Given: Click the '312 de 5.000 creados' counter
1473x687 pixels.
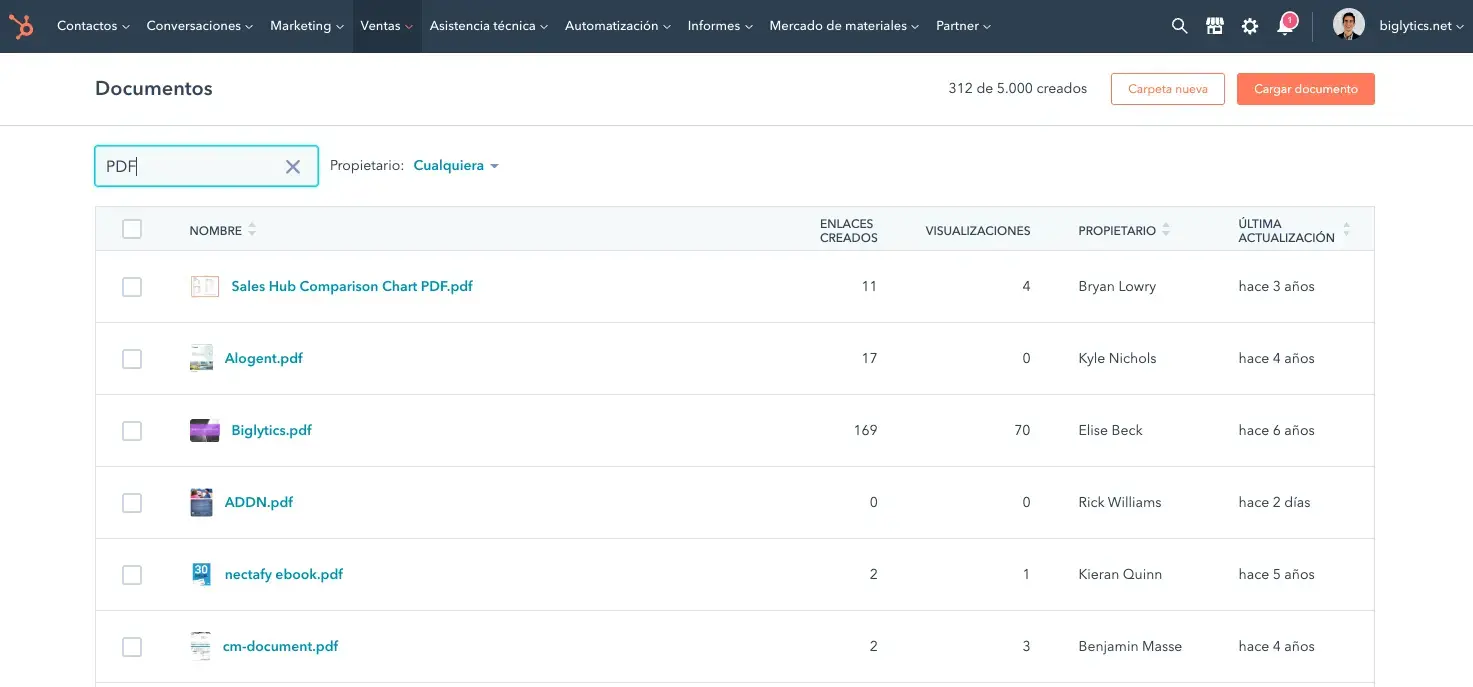Looking at the screenshot, I should (x=1017, y=88).
